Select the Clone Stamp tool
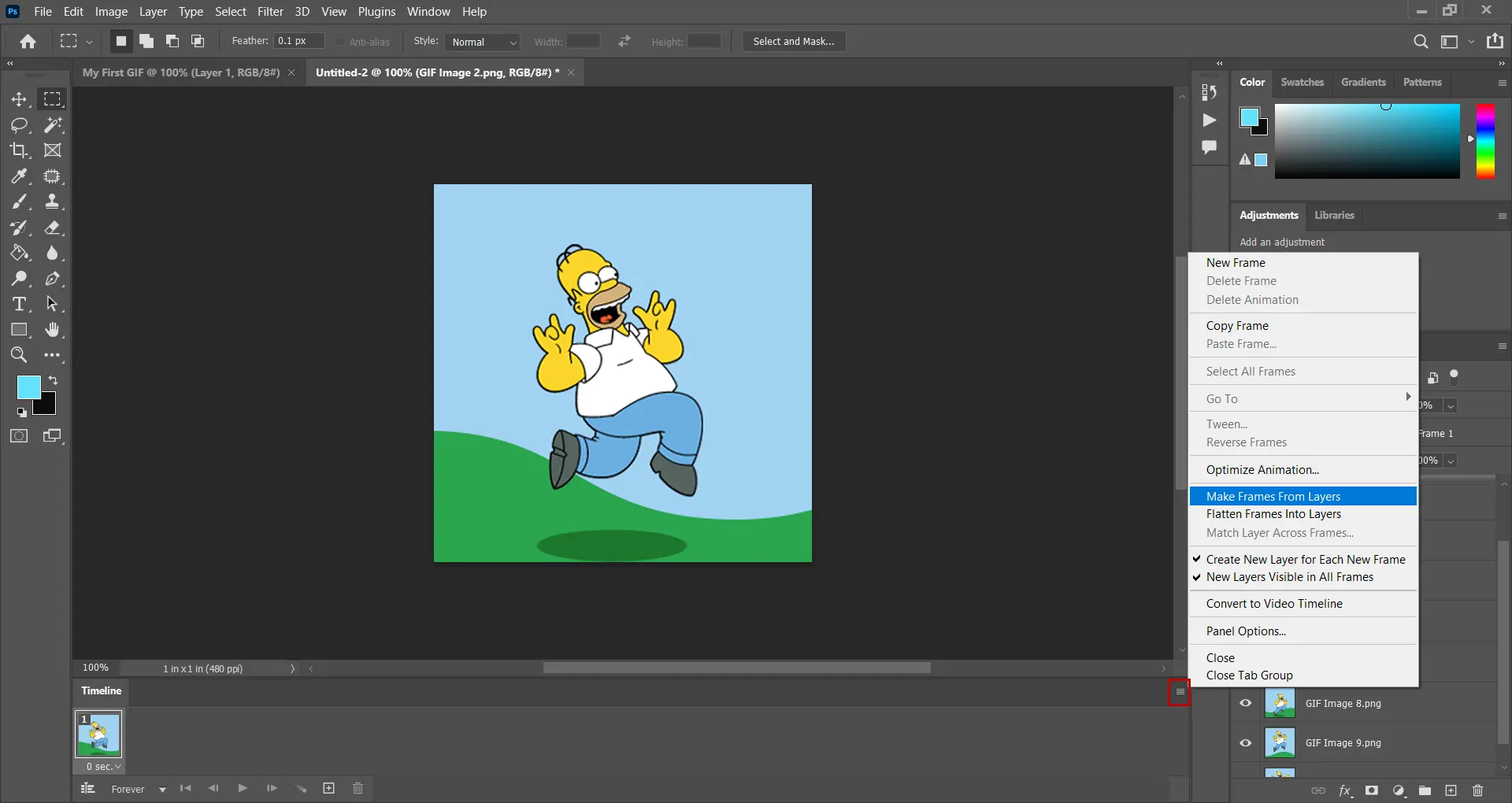The image size is (1512, 803). (52, 202)
